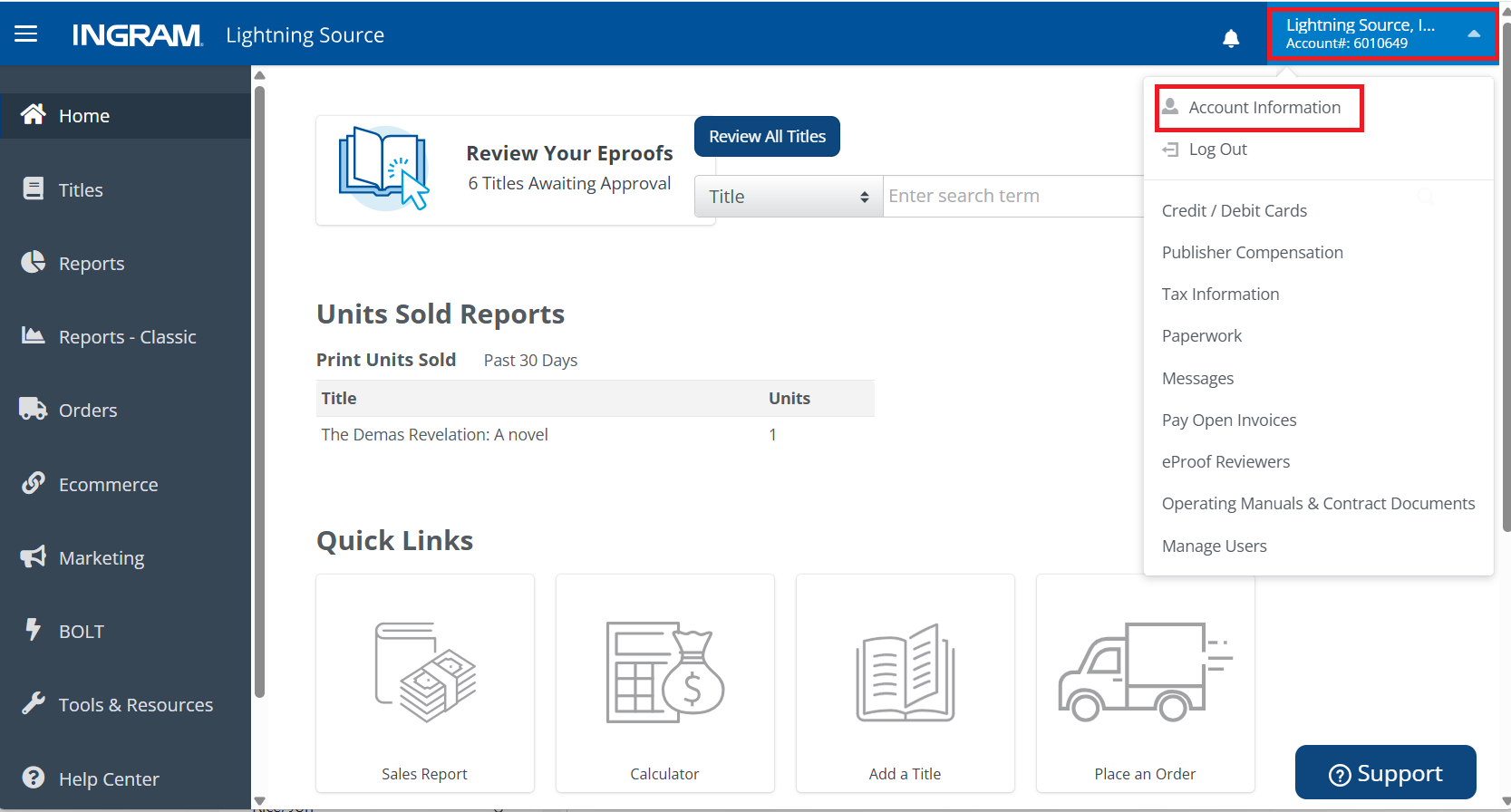The width and height of the screenshot is (1511, 812).
Task: Go to Home in the sidebar
Action: 126,116
